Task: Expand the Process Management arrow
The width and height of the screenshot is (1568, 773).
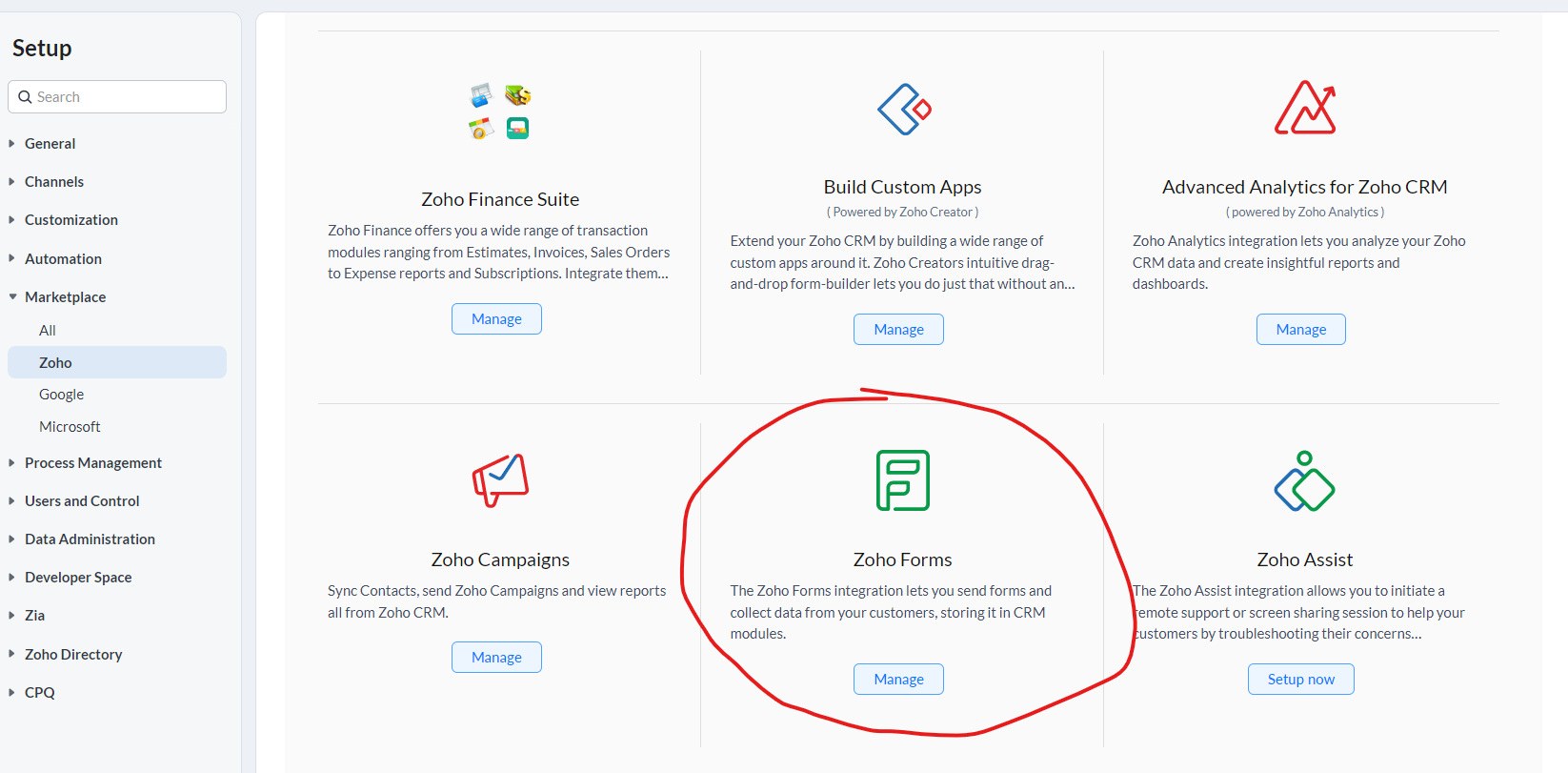Action: 12,463
